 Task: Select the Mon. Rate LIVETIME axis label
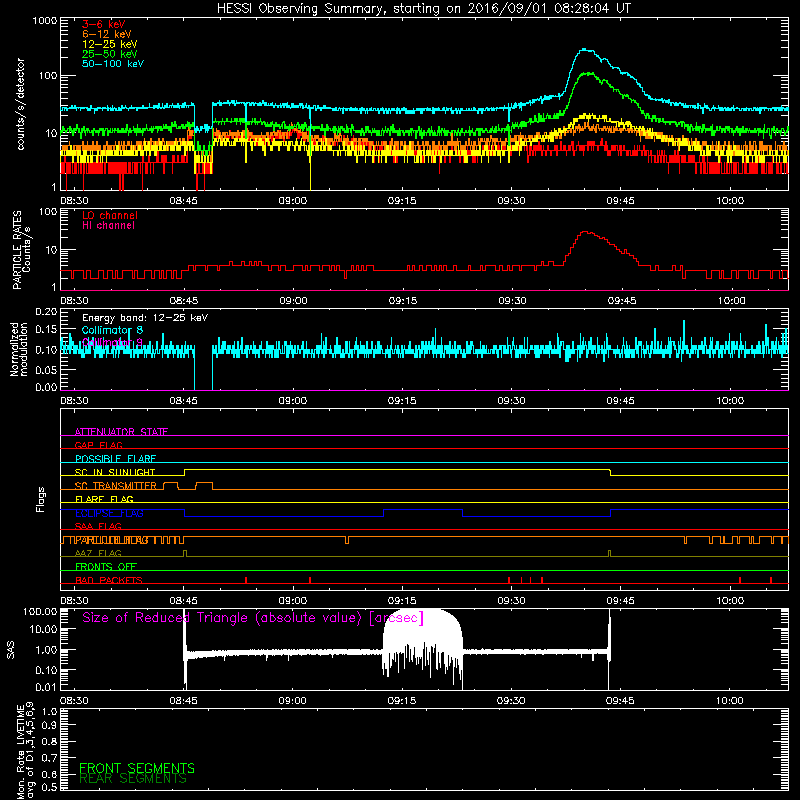point(26,751)
